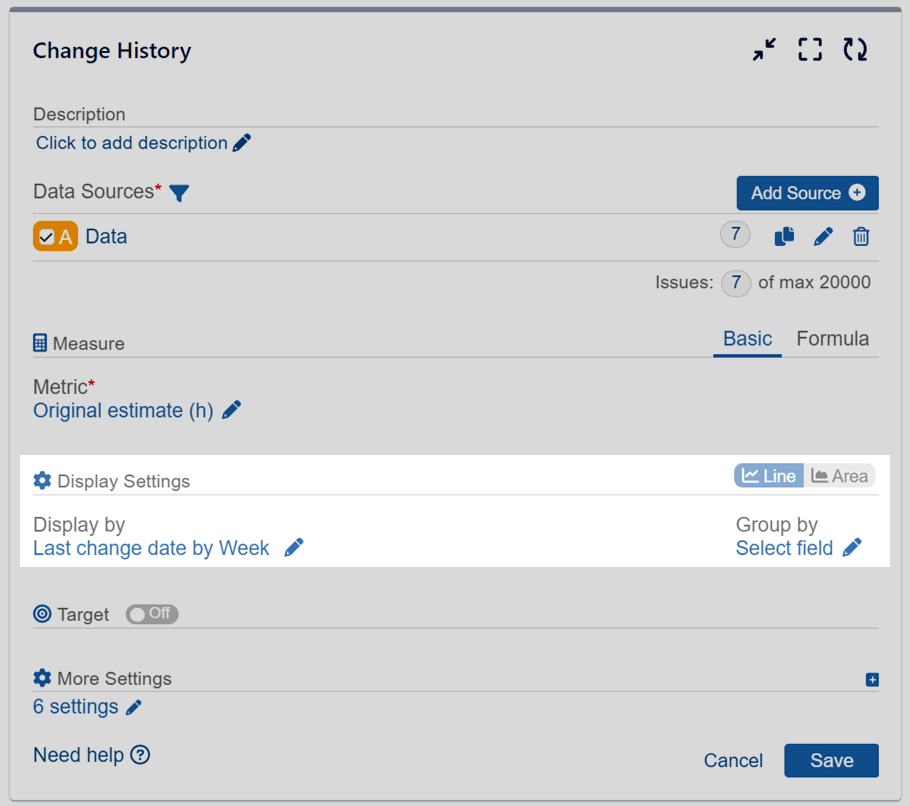Expand More Settings with plus icon
This screenshot has height=806, width=910.
[x=872, y=680]
